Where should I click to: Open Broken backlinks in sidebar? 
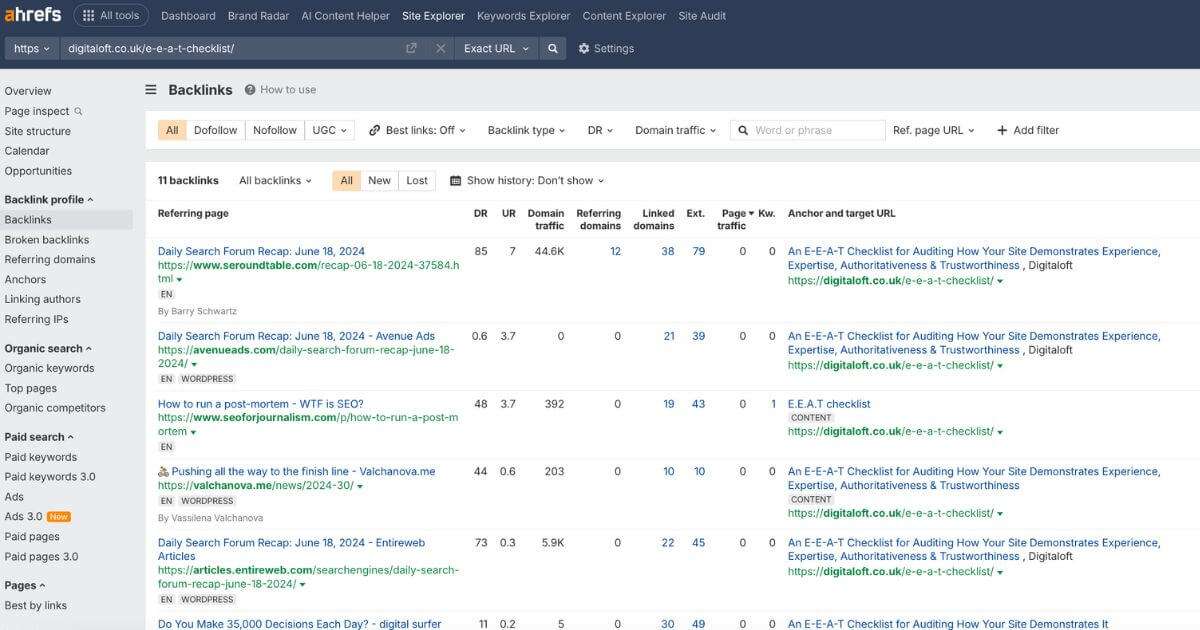point(47,240)
